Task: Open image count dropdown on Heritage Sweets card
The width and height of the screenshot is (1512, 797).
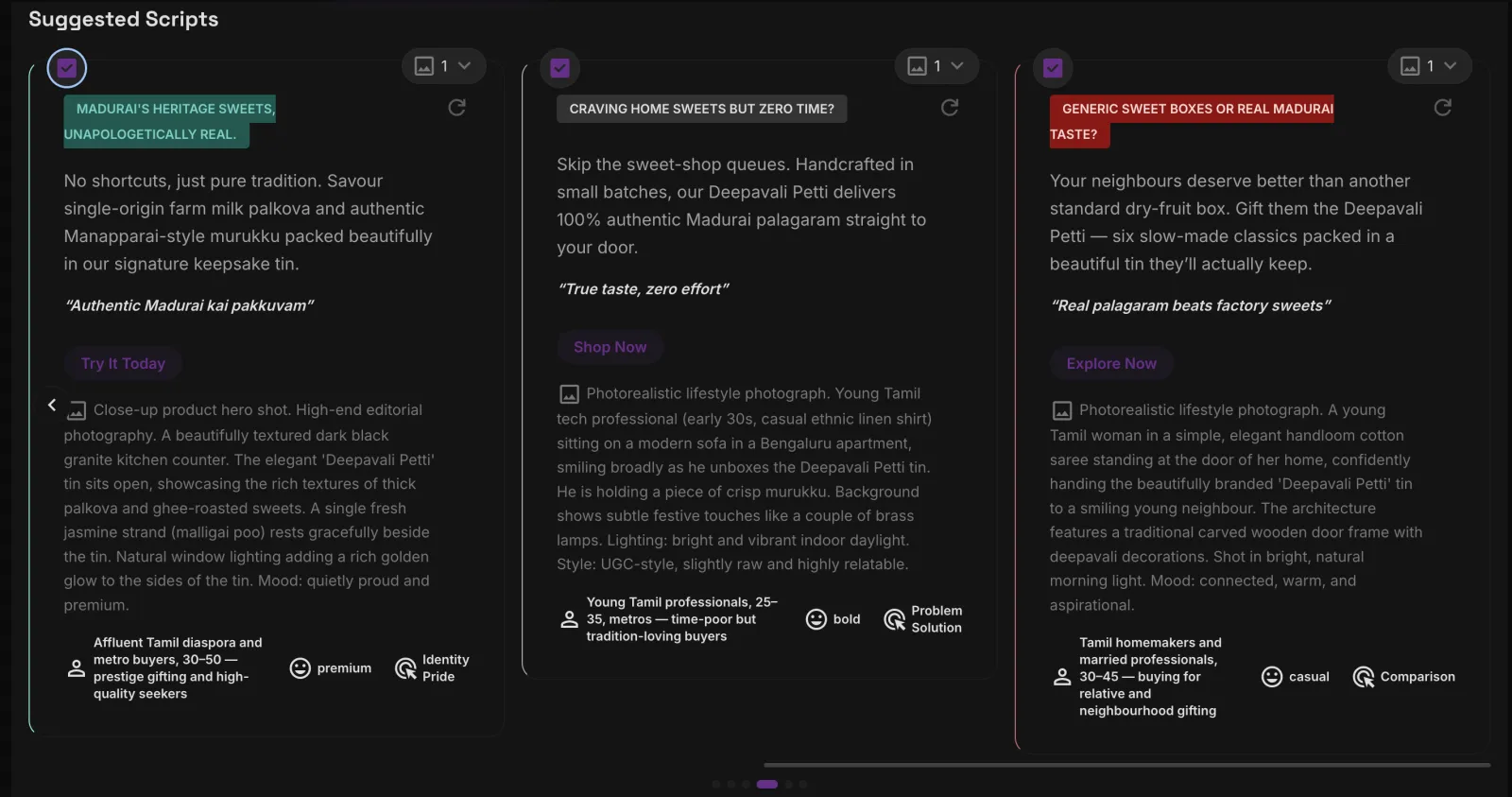Action: 444,66
